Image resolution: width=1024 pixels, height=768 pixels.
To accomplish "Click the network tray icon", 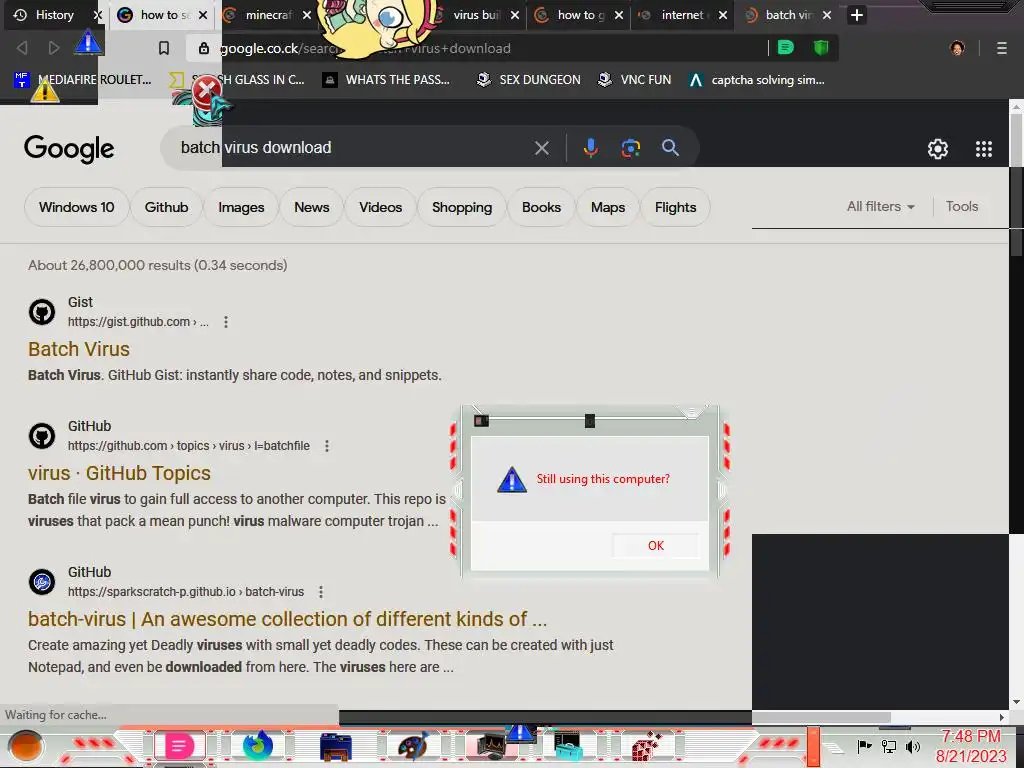I will coord(889,746).
